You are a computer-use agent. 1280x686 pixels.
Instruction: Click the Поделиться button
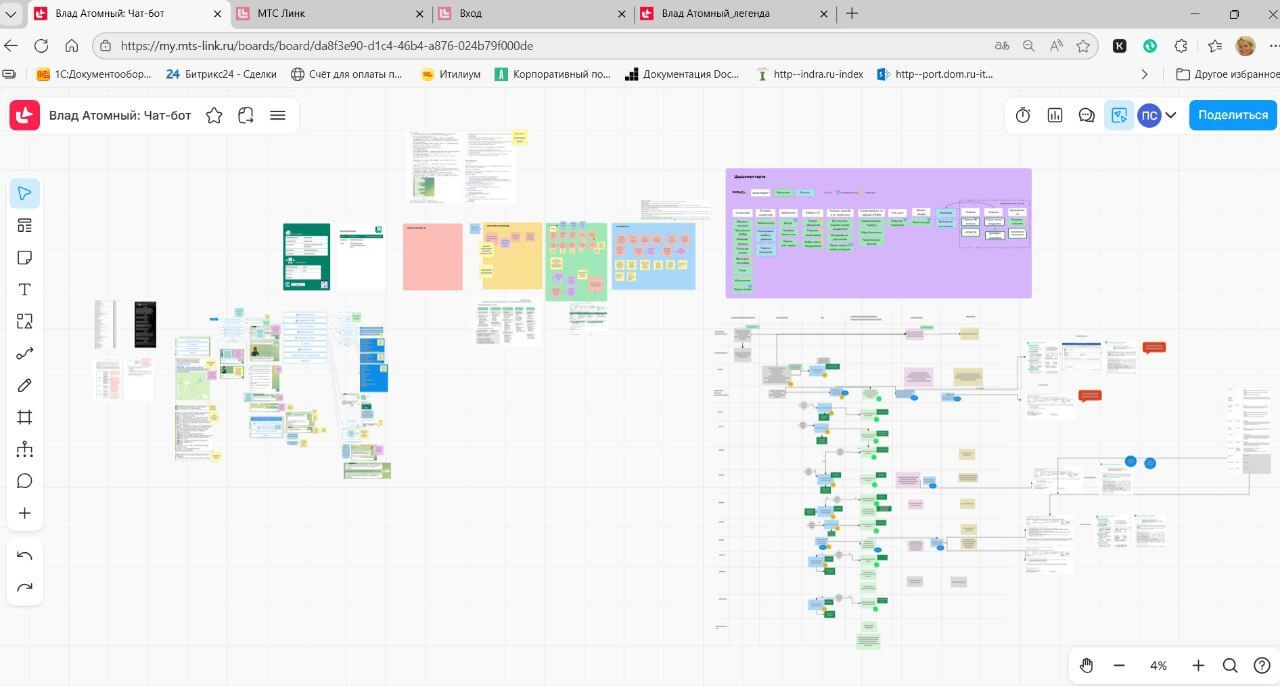coord(1232,115)
